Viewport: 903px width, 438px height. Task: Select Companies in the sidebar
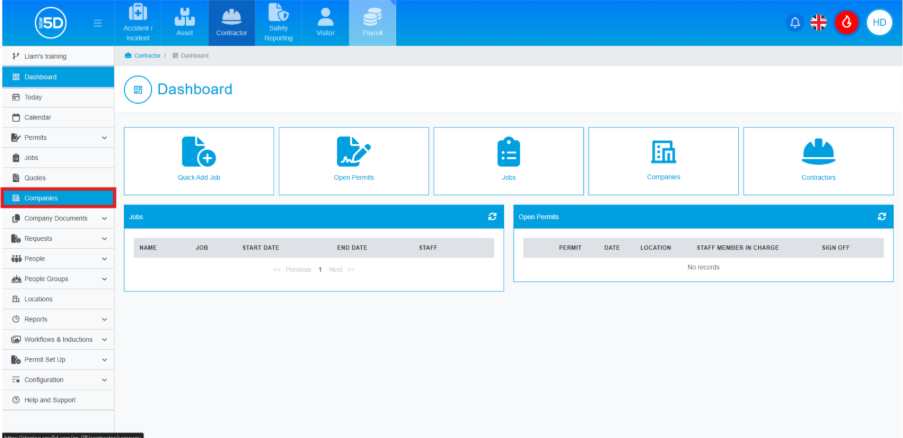point(57,198)
